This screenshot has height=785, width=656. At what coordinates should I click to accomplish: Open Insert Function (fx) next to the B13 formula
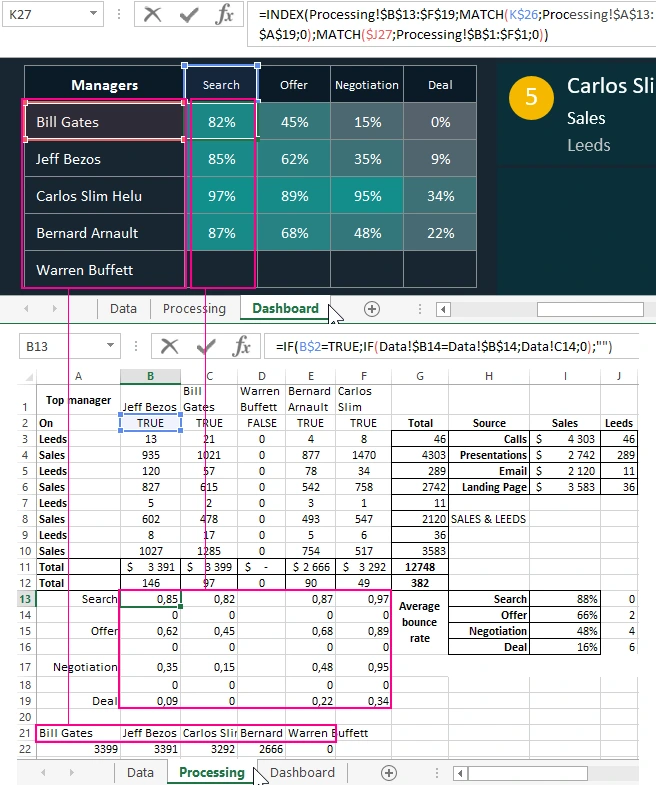[241, 347]
